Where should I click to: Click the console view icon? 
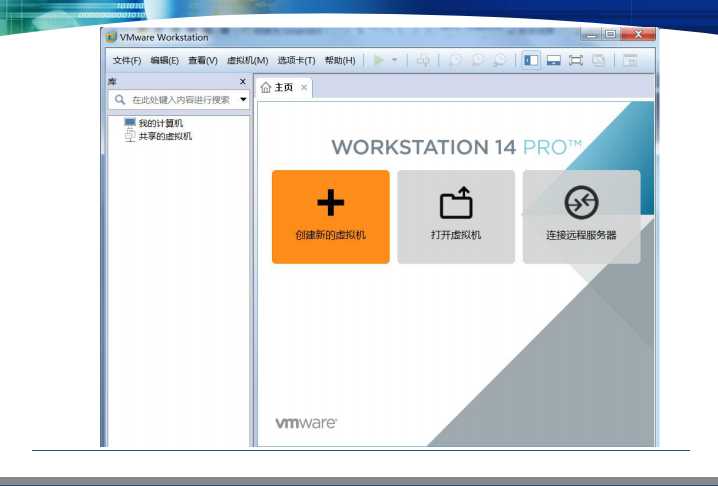point(631,60)
